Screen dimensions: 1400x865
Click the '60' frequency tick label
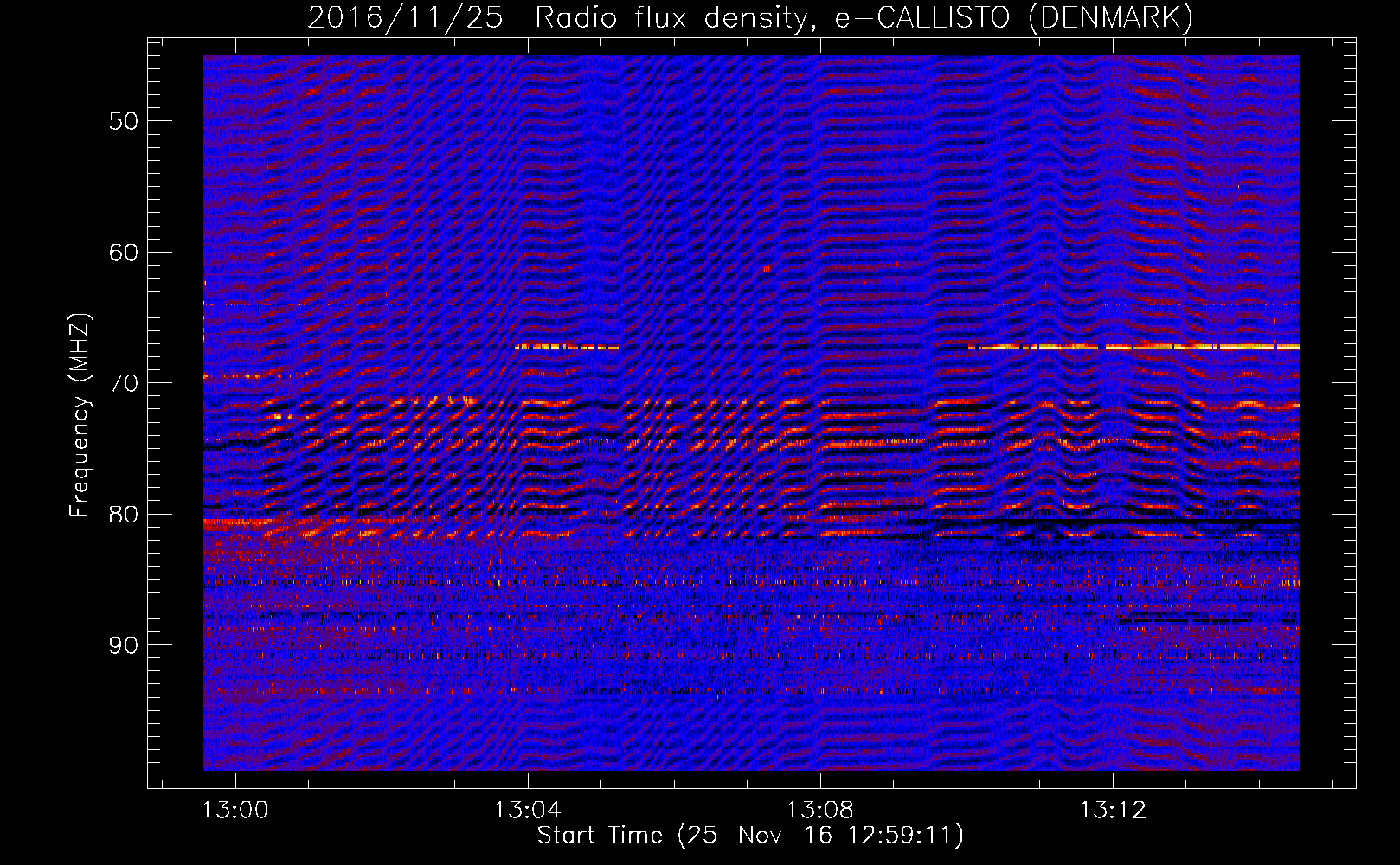pyautogui.click(x=124, y=253)
